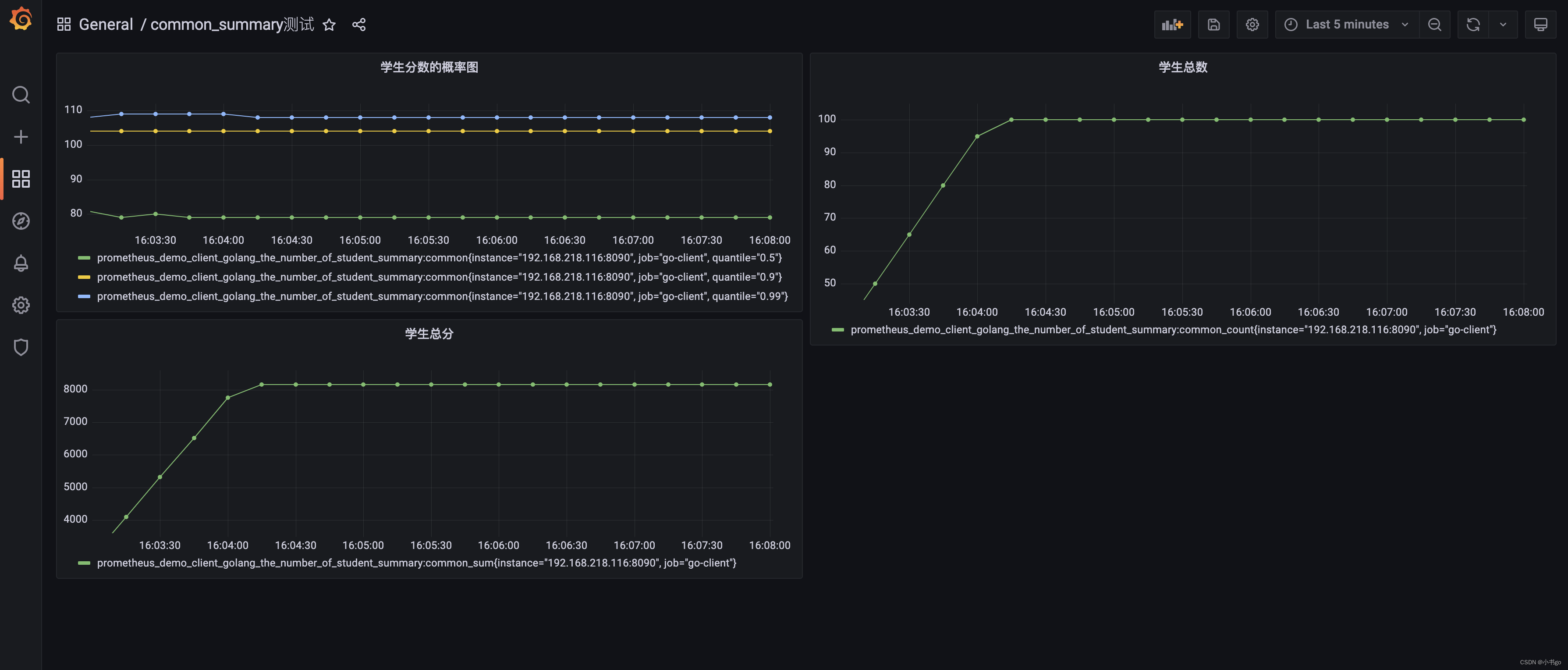Open the Alerting bell icon
1568x670 pixels.
(21, 263)
